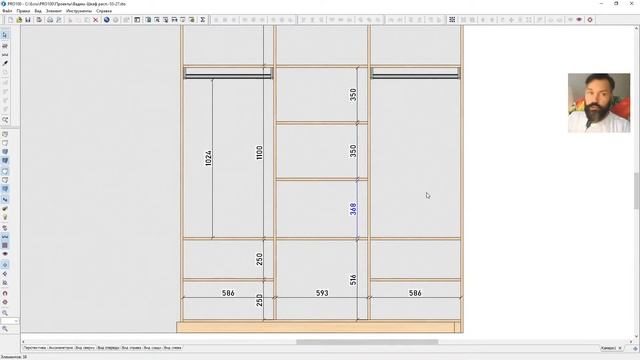Screen dimensions: 640x360
Task: Toggle contours display
Action: coord(5,171)
